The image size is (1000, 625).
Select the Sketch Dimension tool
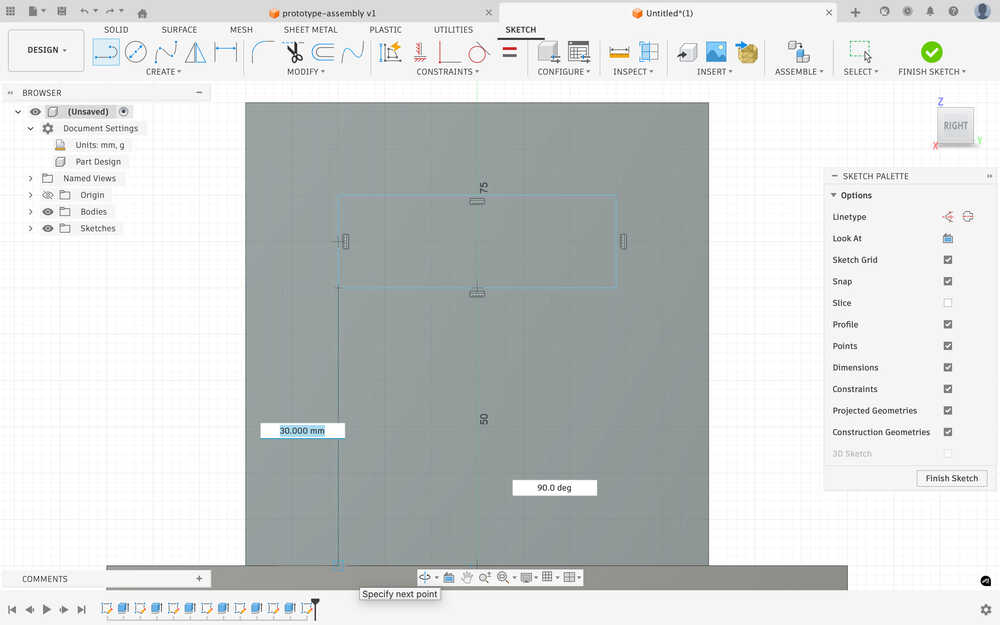225,52
